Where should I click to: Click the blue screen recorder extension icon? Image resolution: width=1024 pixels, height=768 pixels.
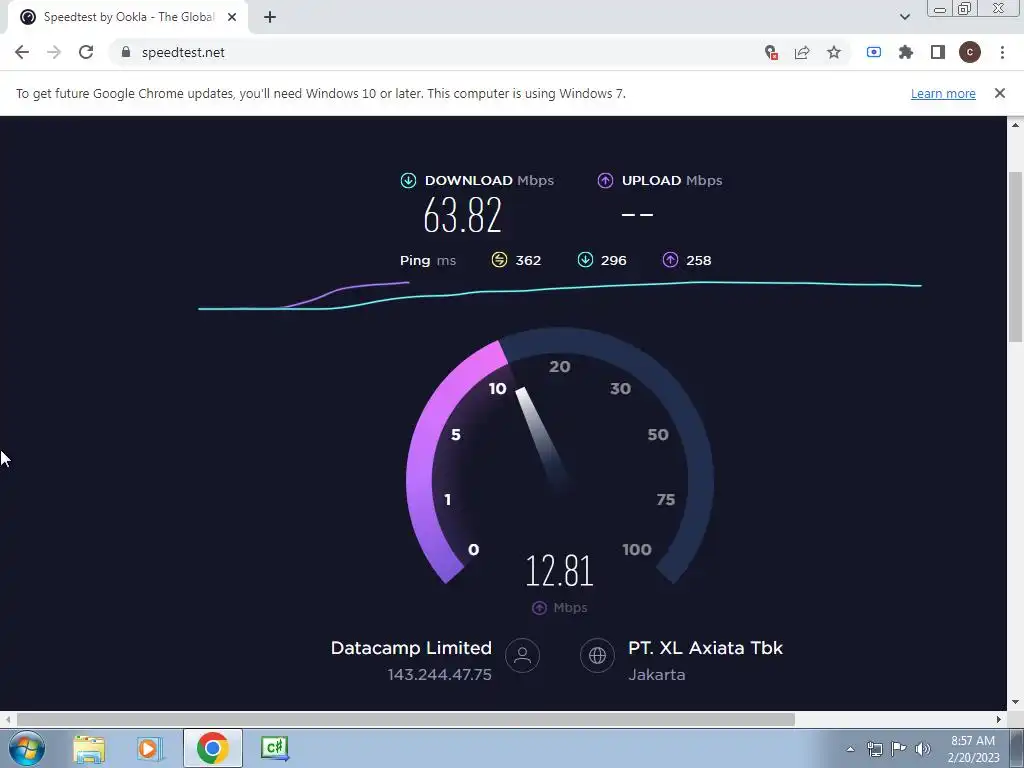pyautogui.click(x=874, y=52)
